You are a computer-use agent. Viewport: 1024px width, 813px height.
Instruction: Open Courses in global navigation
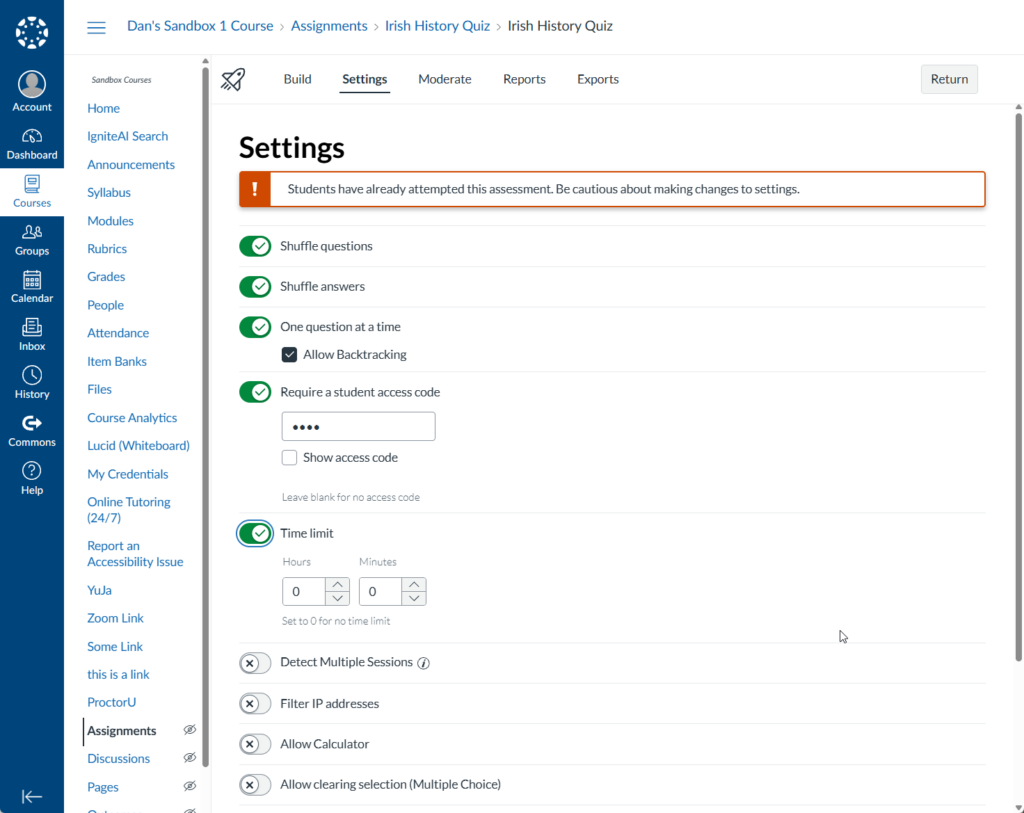pos(31,191)
